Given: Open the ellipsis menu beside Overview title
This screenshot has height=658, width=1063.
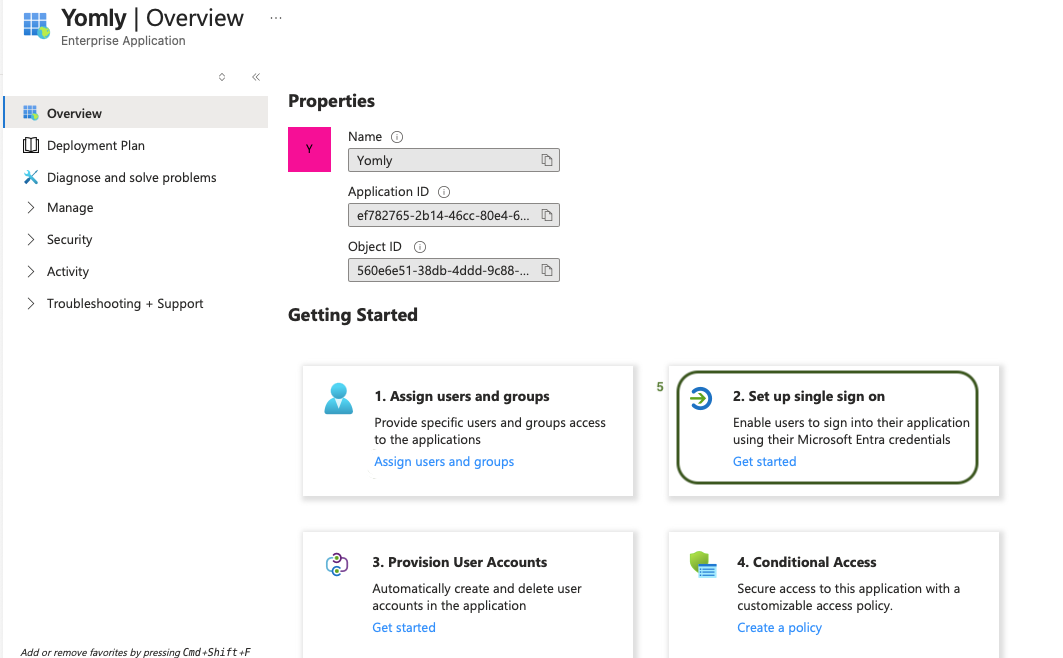Looking at the screenshot, I should click(x=276, y=18).
